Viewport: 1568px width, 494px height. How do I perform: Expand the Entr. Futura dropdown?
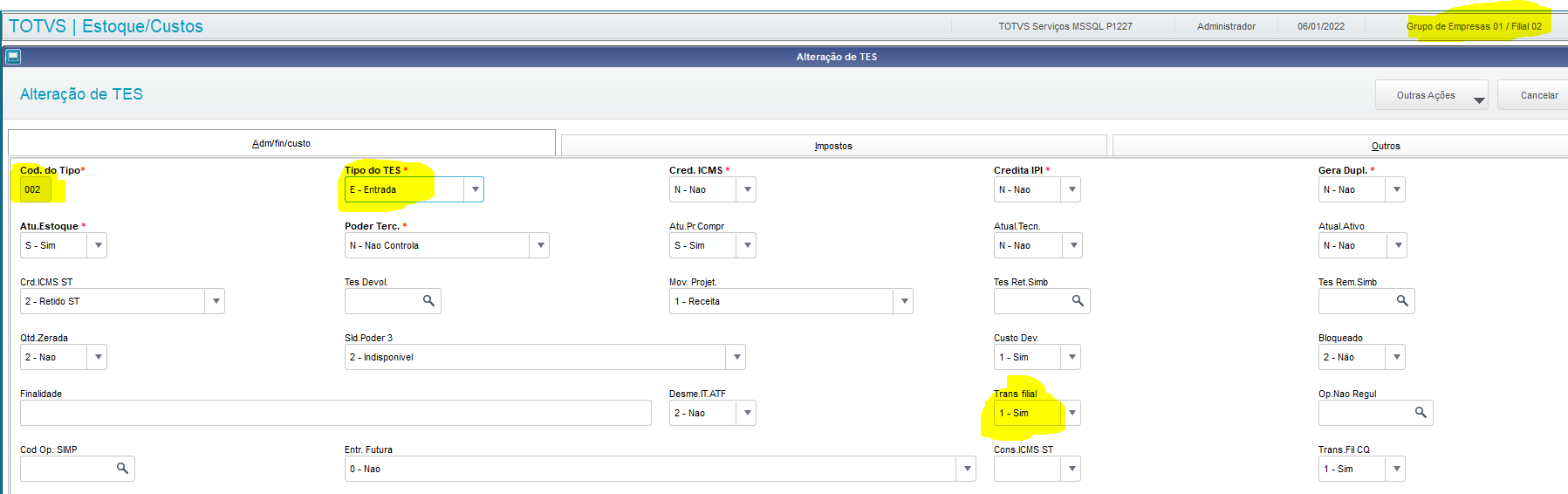point(966,469)
